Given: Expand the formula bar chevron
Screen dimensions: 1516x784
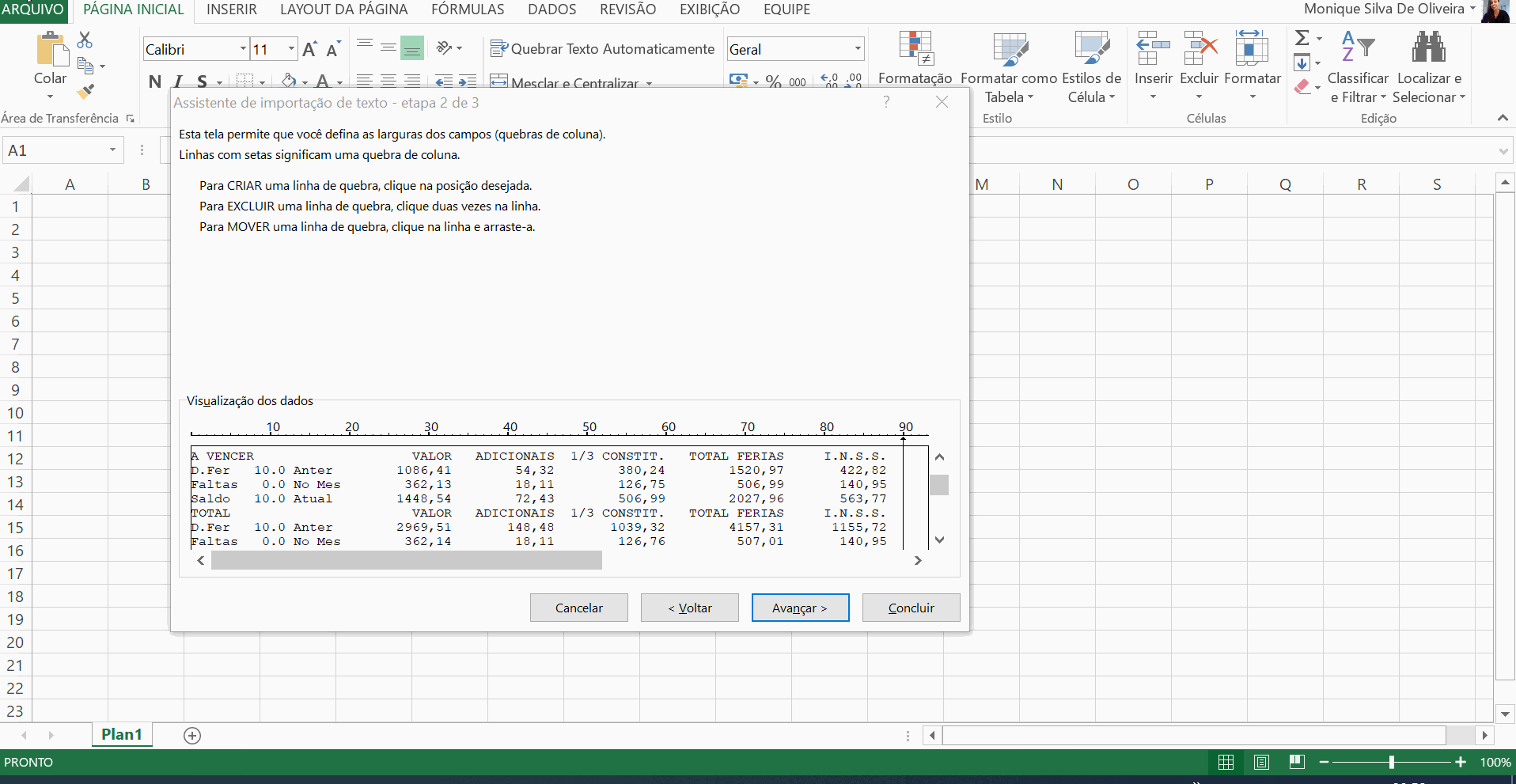Looking at the screenshot, I should pos(1503,150).
